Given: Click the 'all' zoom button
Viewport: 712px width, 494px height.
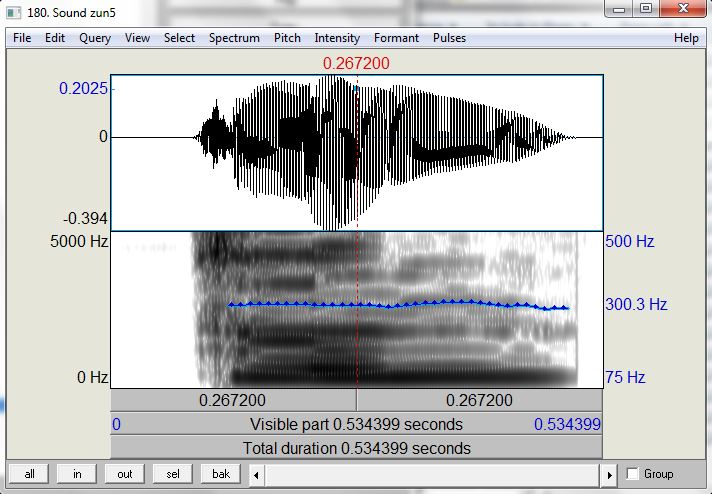Looking at the screenshot, I should [30, 474].
